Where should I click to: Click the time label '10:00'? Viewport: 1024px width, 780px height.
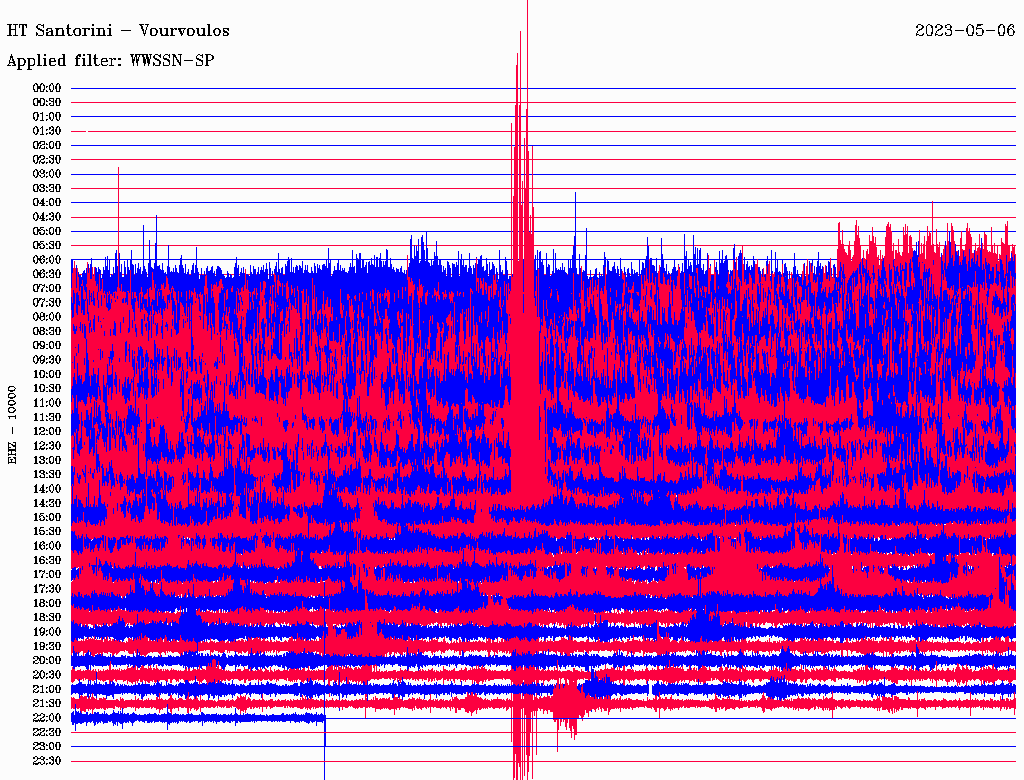(47, 375)
